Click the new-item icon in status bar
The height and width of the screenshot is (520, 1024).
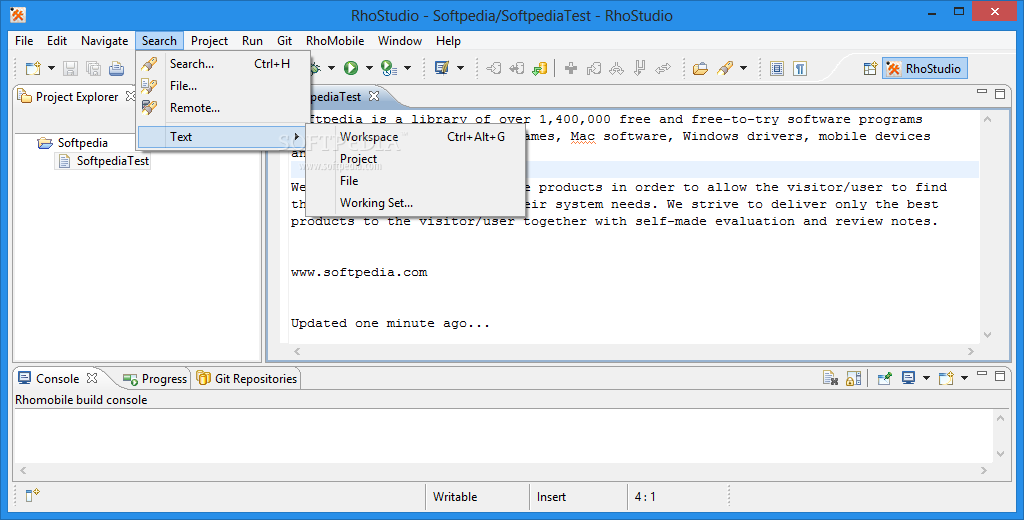click(33, 496)
